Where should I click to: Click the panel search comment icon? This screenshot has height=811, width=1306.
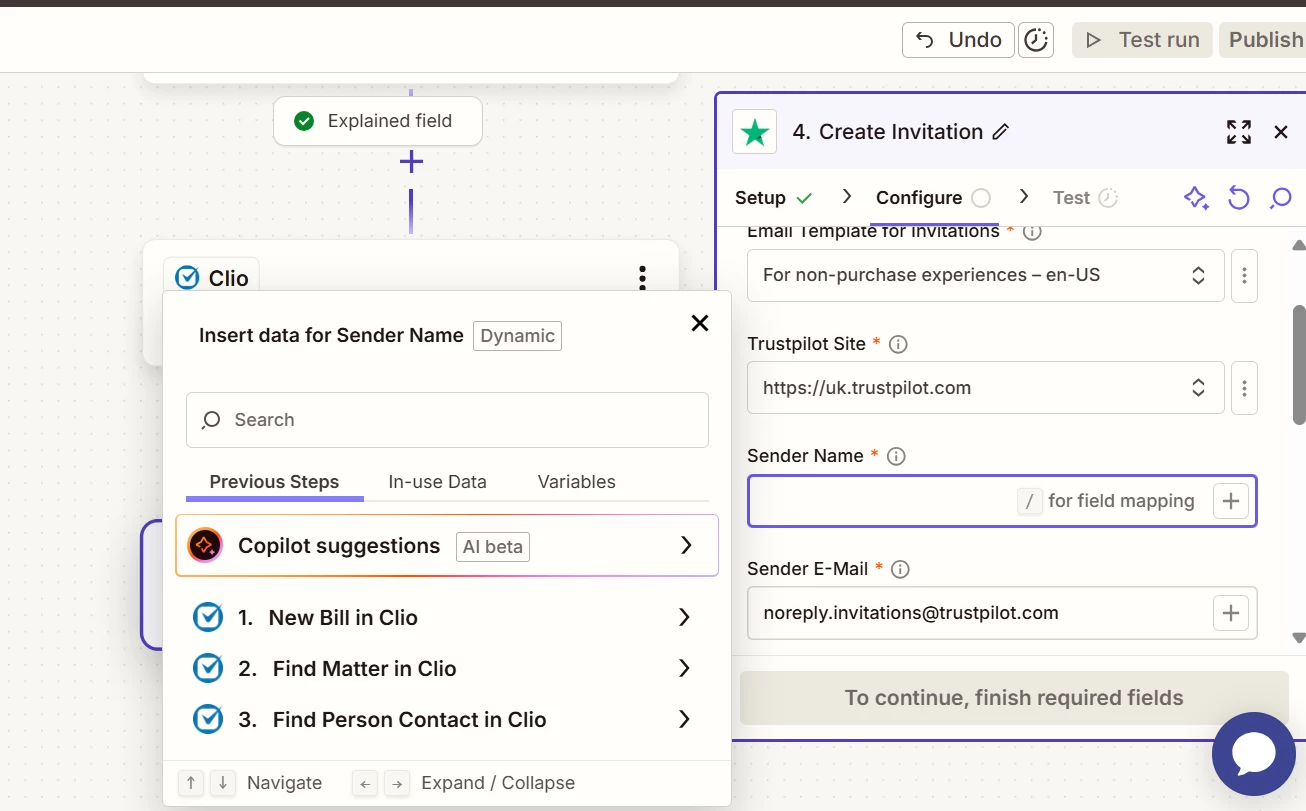[1281, 198]
